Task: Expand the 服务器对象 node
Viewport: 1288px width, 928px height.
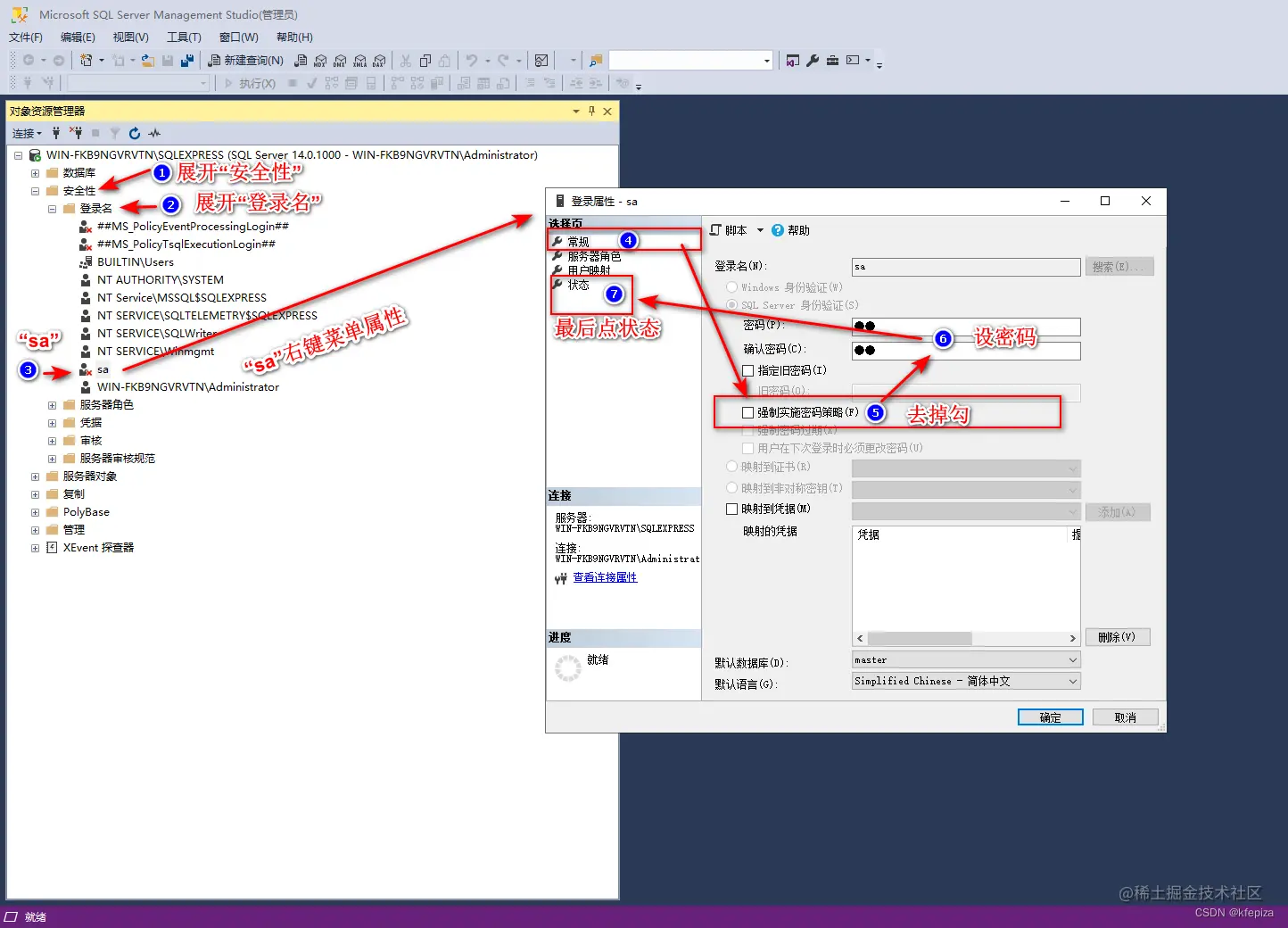Action: click(x=35, y=476)
